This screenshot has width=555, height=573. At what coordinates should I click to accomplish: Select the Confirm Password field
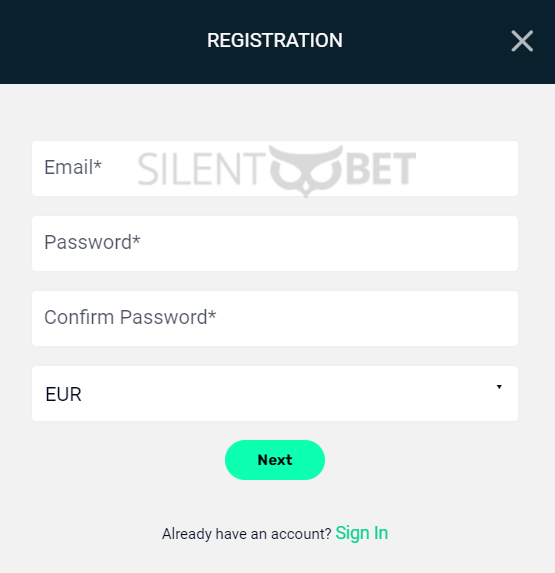point(275,318)
